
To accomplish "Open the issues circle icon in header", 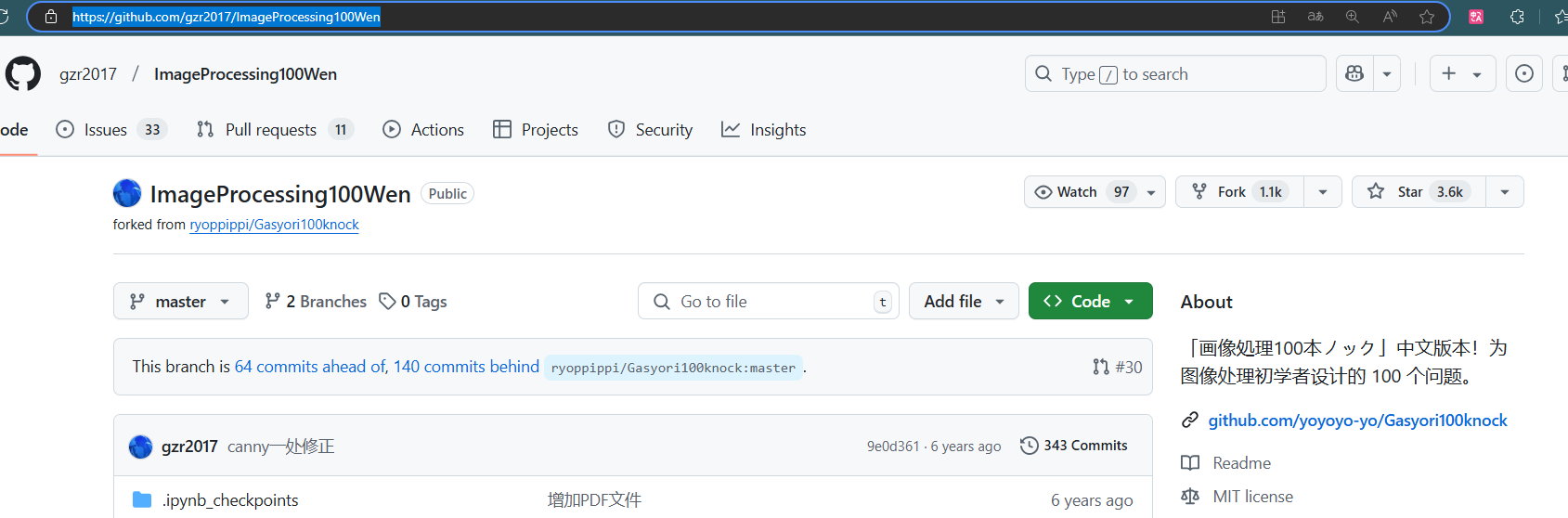I will click(1524, 73).
